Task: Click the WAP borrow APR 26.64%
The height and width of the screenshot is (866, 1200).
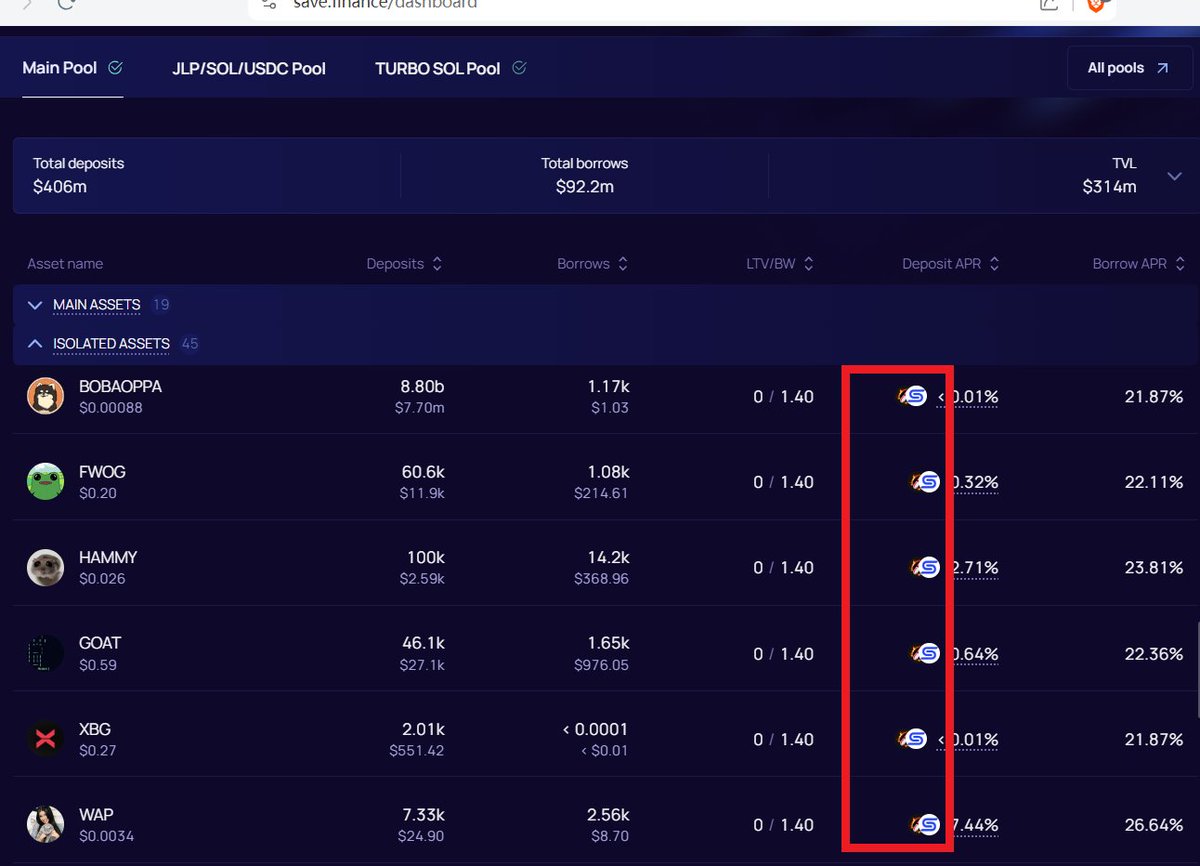Action: pos(1154,825)
